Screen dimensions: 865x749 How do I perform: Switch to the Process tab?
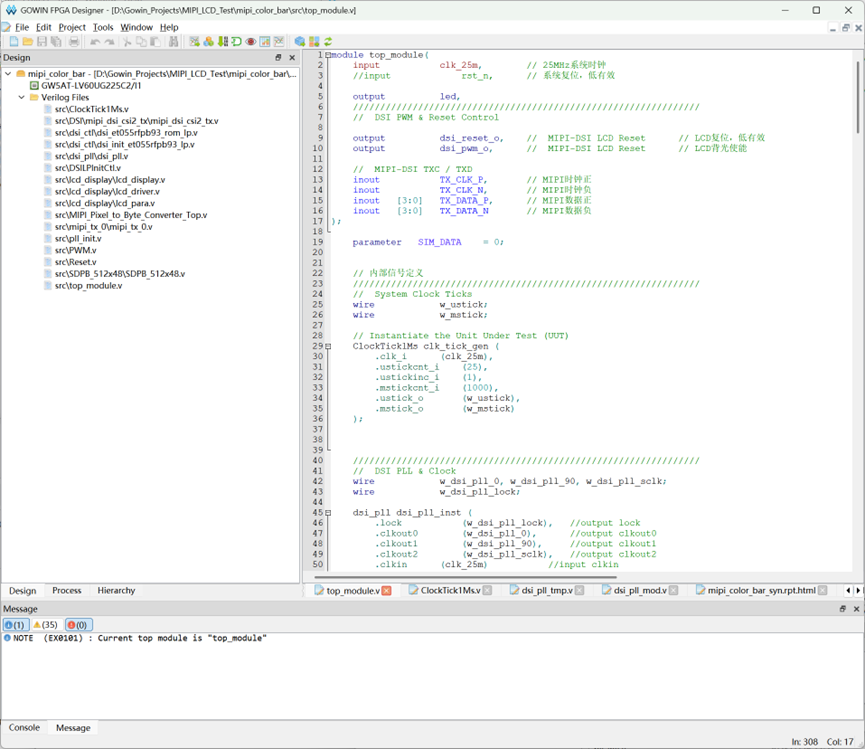click(x=67, y=590)
